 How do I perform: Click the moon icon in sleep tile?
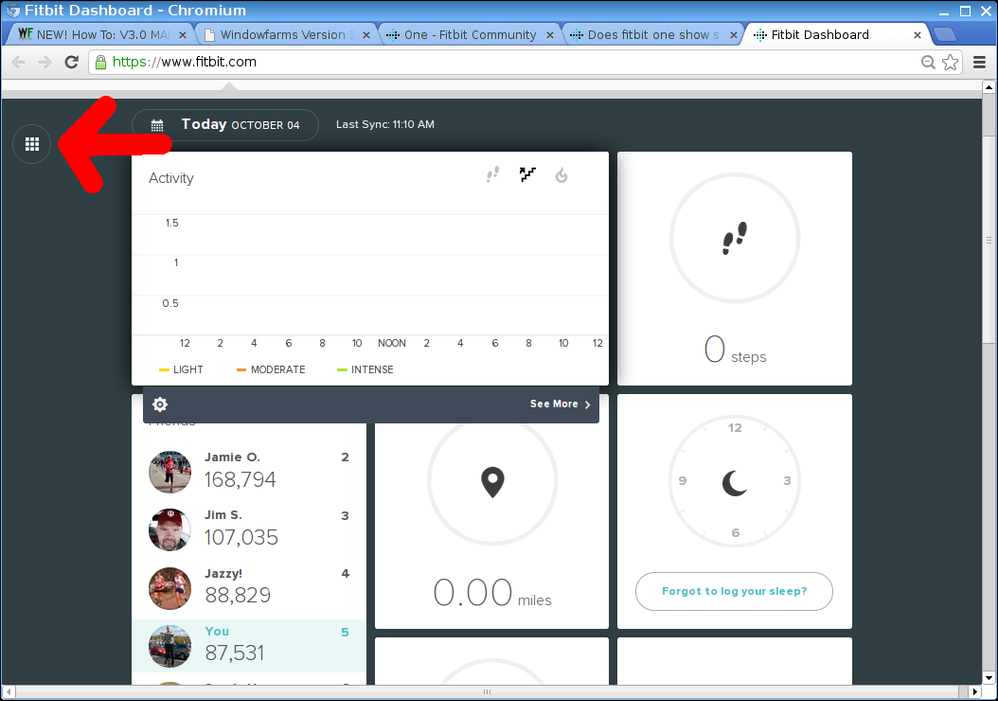[734, 483]
